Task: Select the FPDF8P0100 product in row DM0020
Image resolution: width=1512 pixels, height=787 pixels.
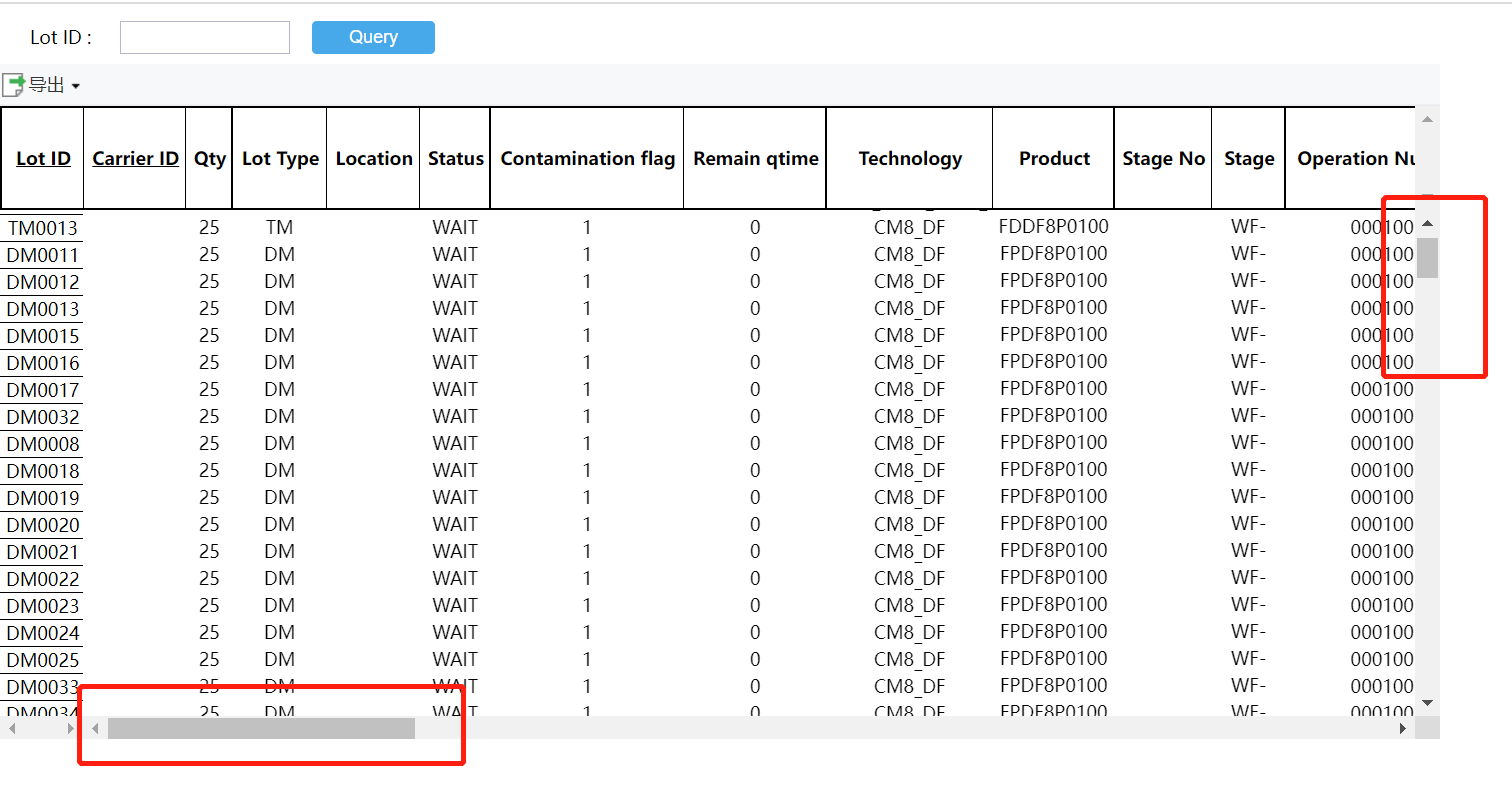Action: [x=1054, y=523]
